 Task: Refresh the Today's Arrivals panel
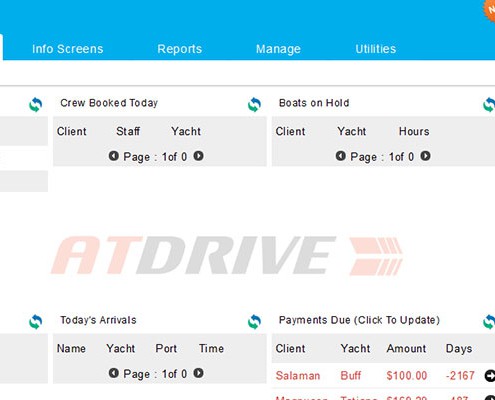[254, 322]
